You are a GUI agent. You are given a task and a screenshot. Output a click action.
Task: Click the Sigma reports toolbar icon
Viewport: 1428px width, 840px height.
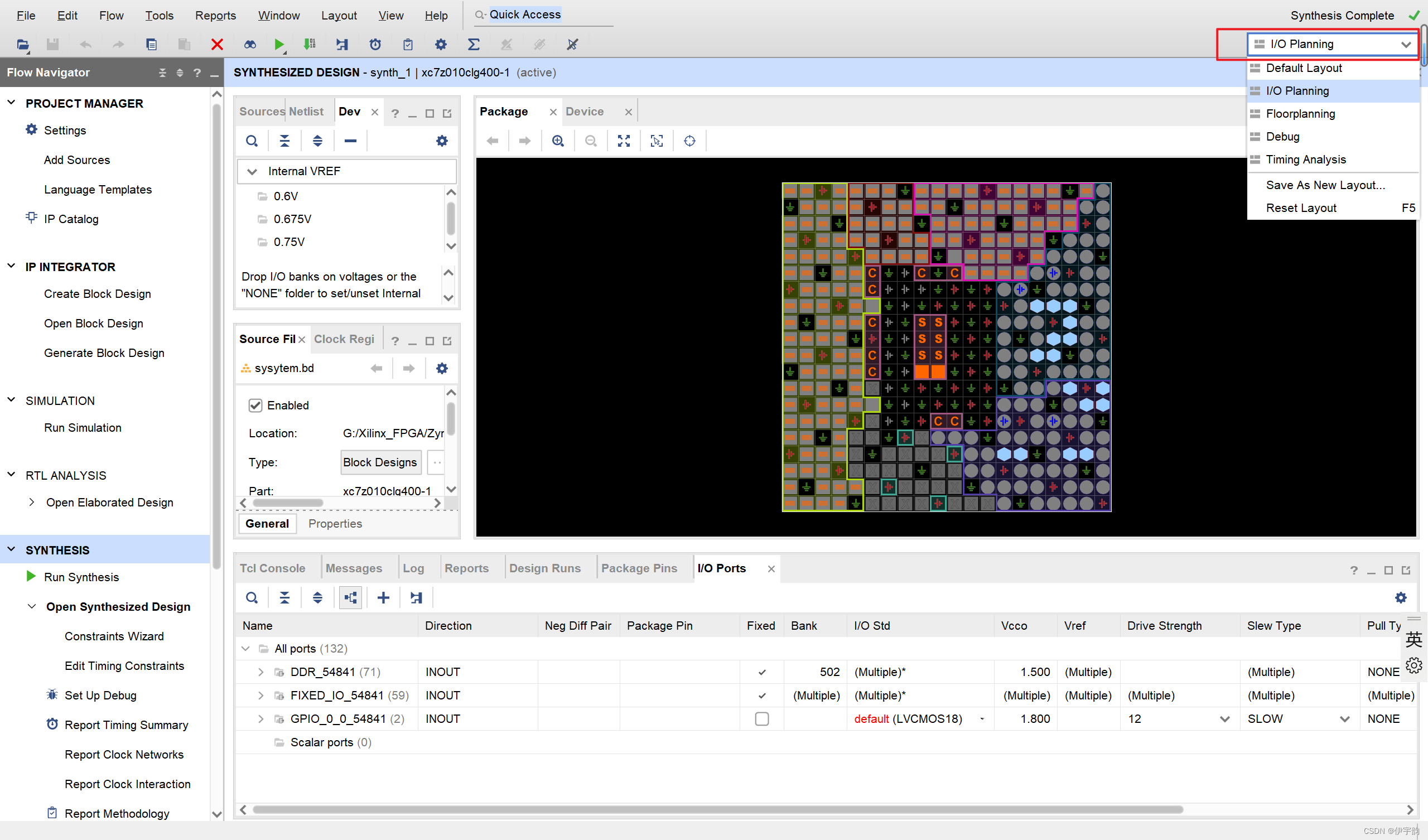click(x=474, y=44)
